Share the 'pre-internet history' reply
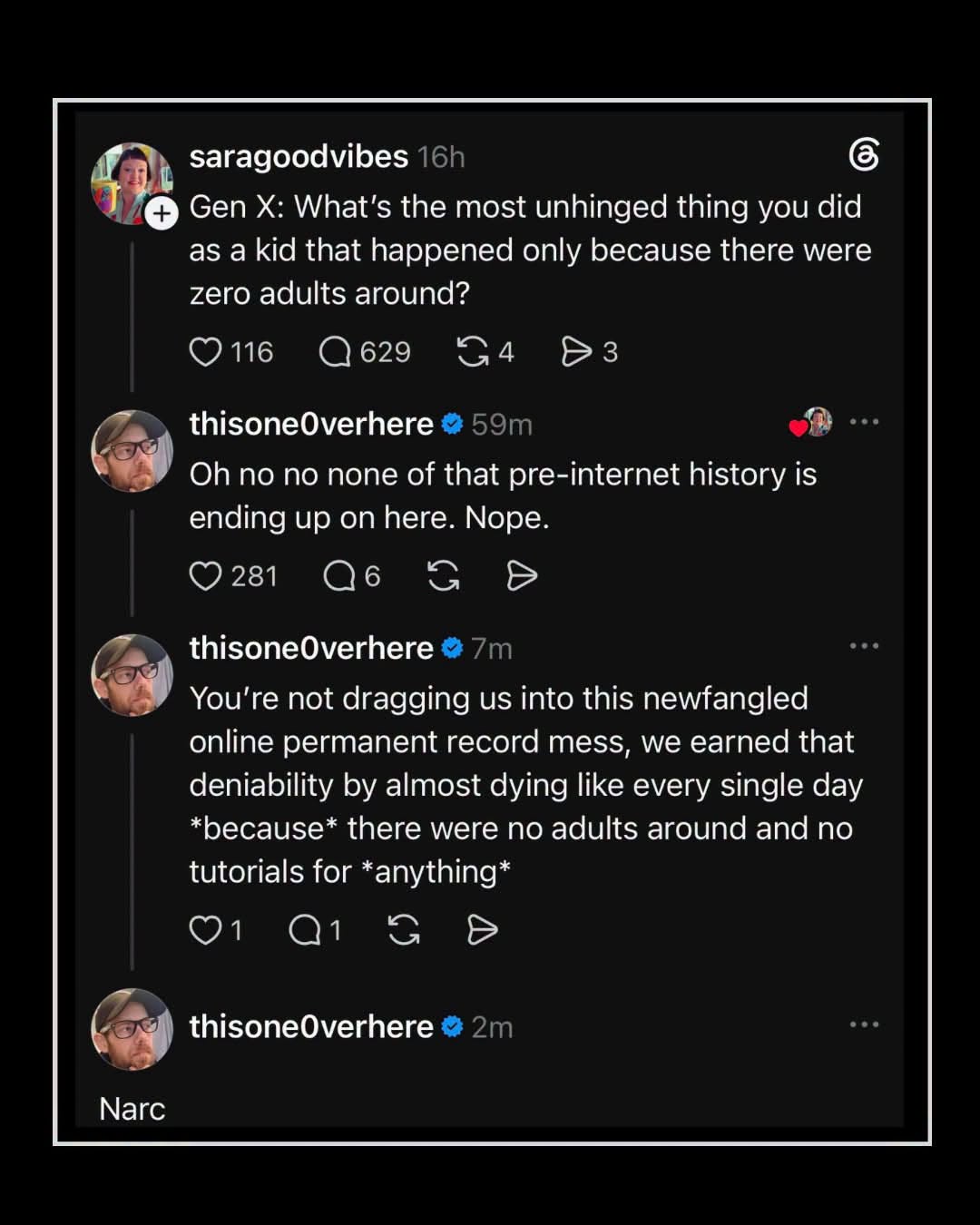 (522, 576)
